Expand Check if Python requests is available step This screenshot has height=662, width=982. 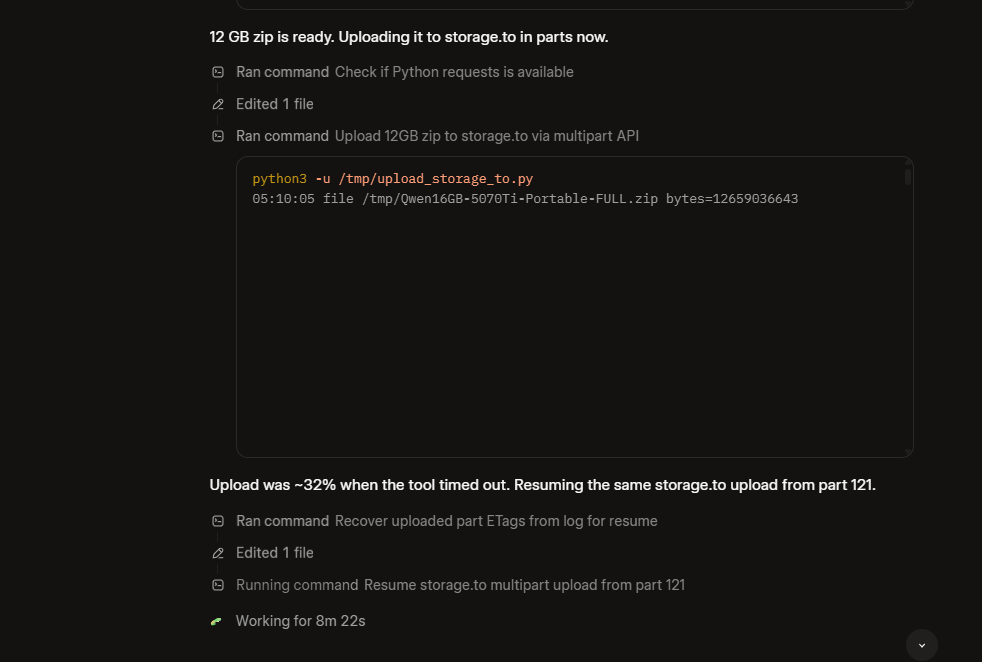pos(405,72)
